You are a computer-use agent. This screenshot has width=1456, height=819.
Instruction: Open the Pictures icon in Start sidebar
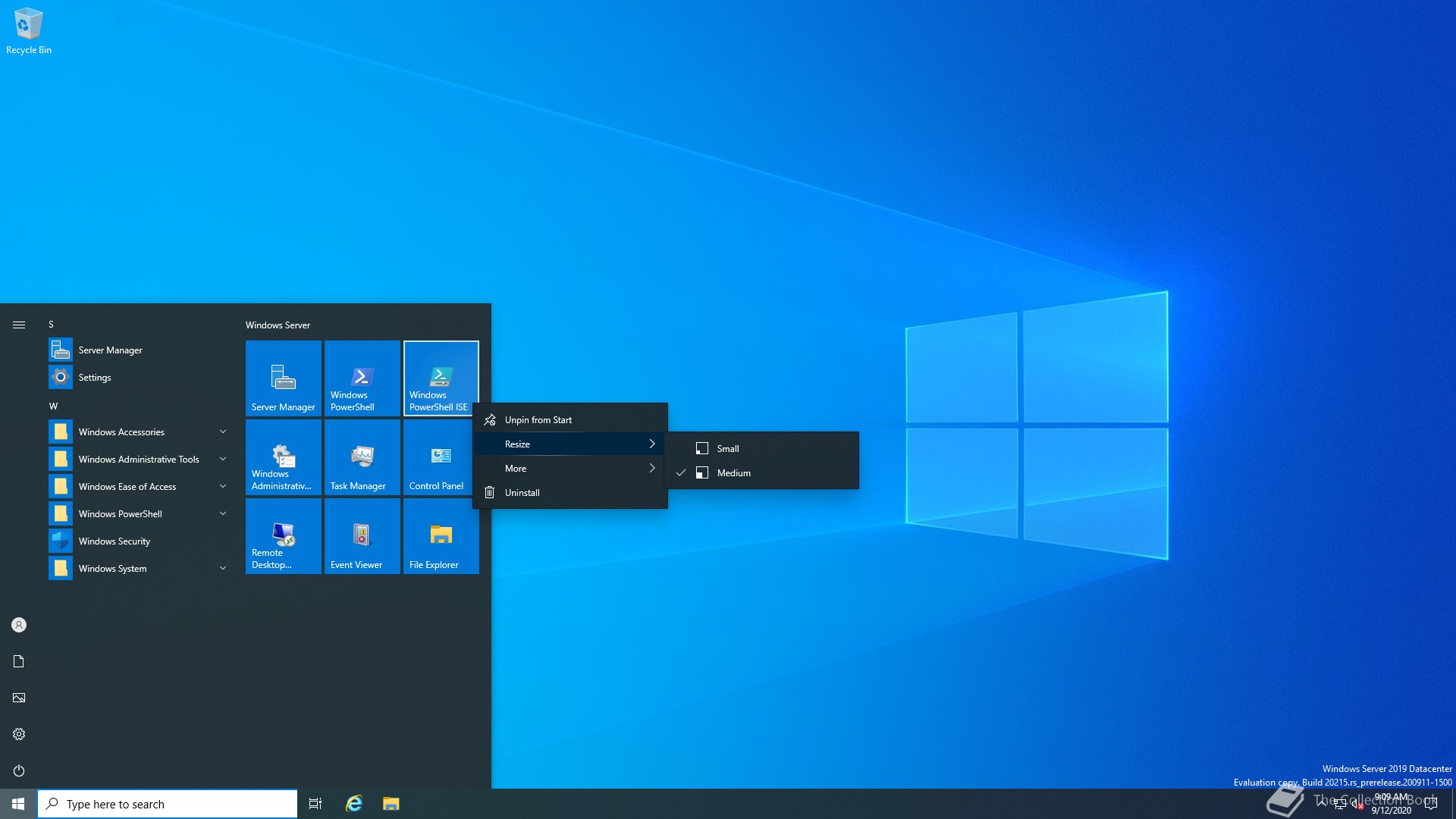pyautogui.click(x=19, y=698)
